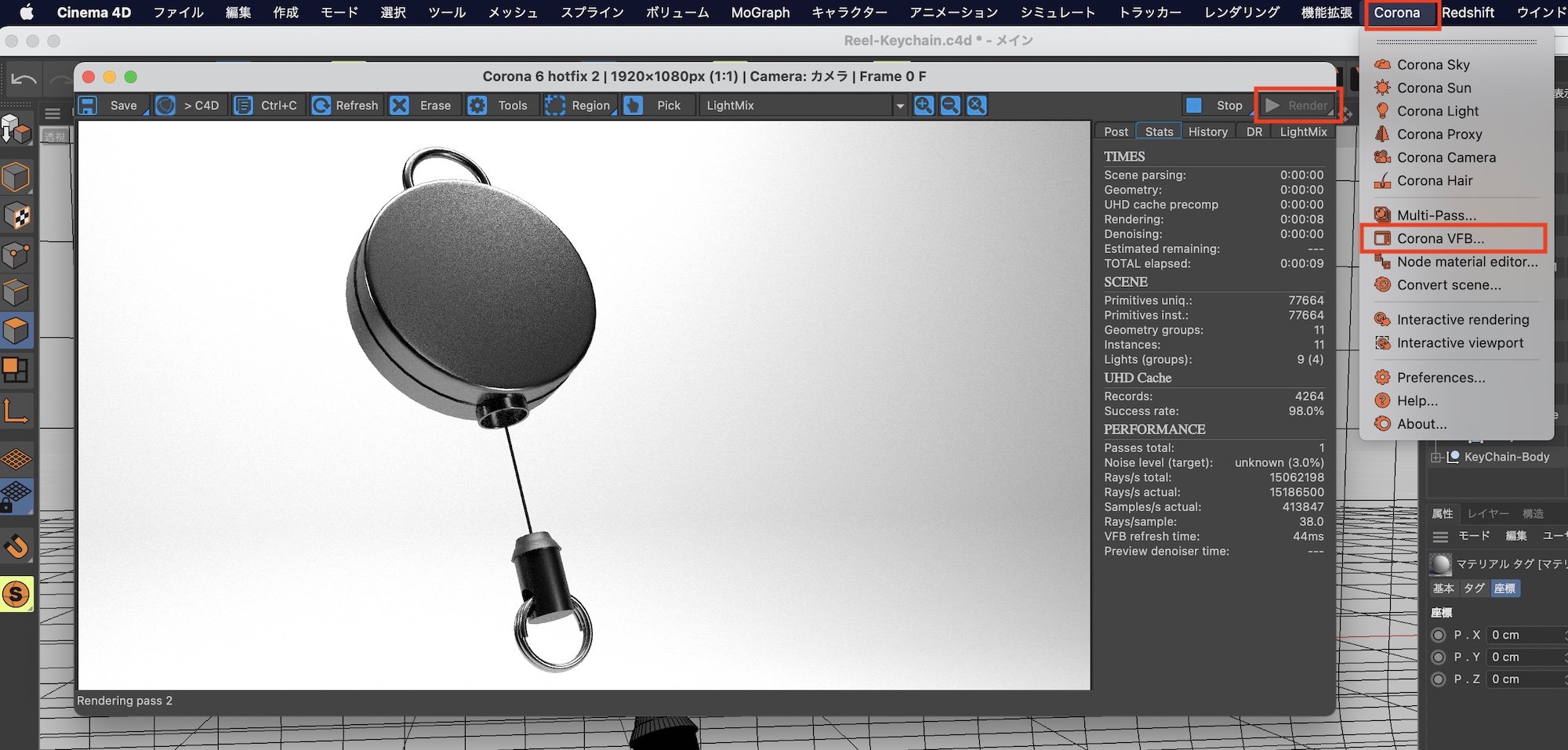
Task: Click the material tag sphere thumbnail
Action: (1440, 563)
